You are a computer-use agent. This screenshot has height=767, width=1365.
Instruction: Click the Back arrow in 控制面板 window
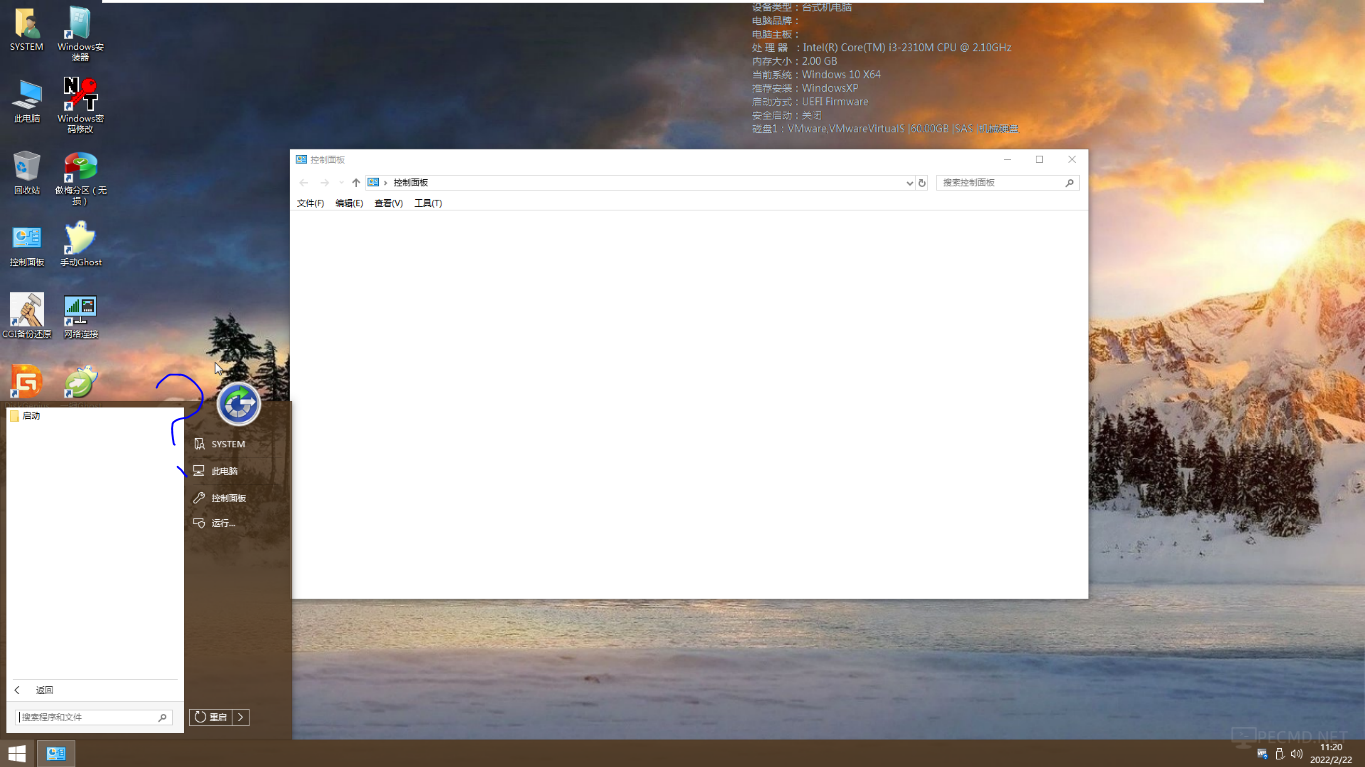tap(304, 183)
